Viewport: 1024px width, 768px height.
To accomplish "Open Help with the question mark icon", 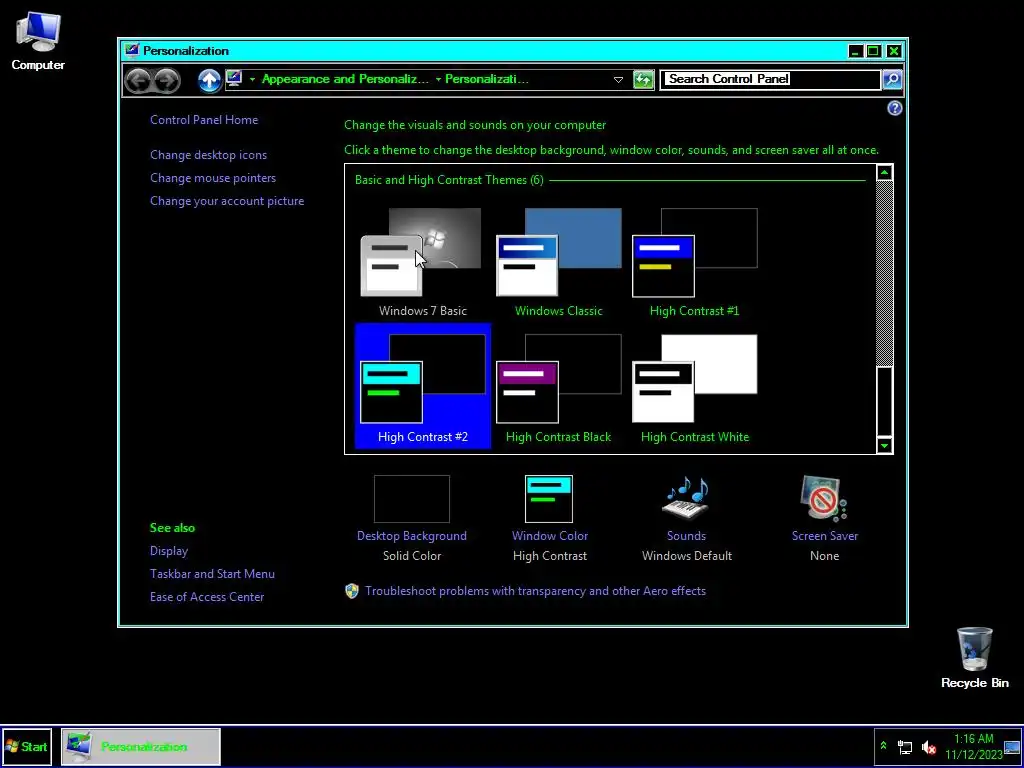I will click(x=895, y=108).
